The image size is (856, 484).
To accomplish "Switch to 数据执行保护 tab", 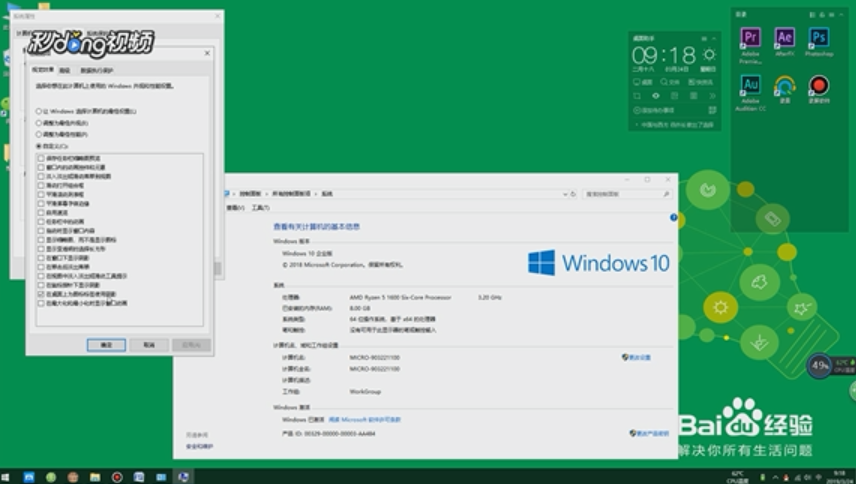I will [x=97, y=70].
